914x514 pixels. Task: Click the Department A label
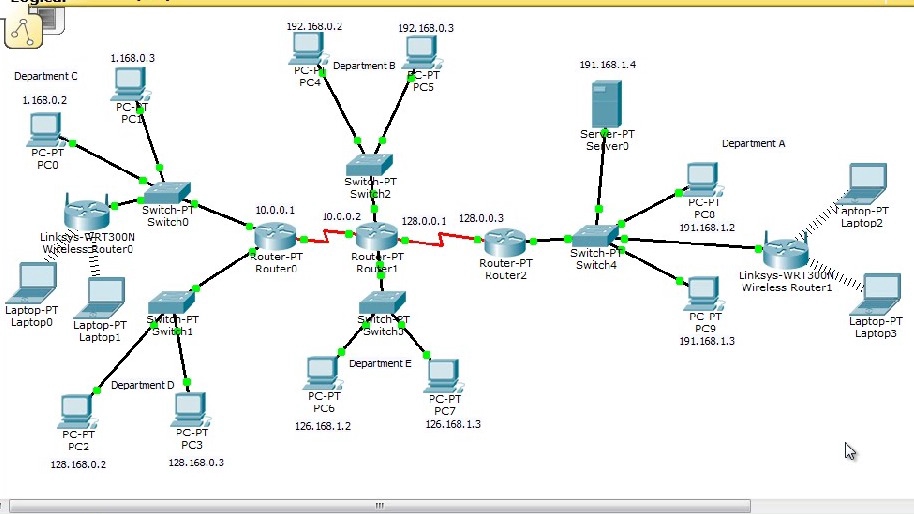pos(753,143)
